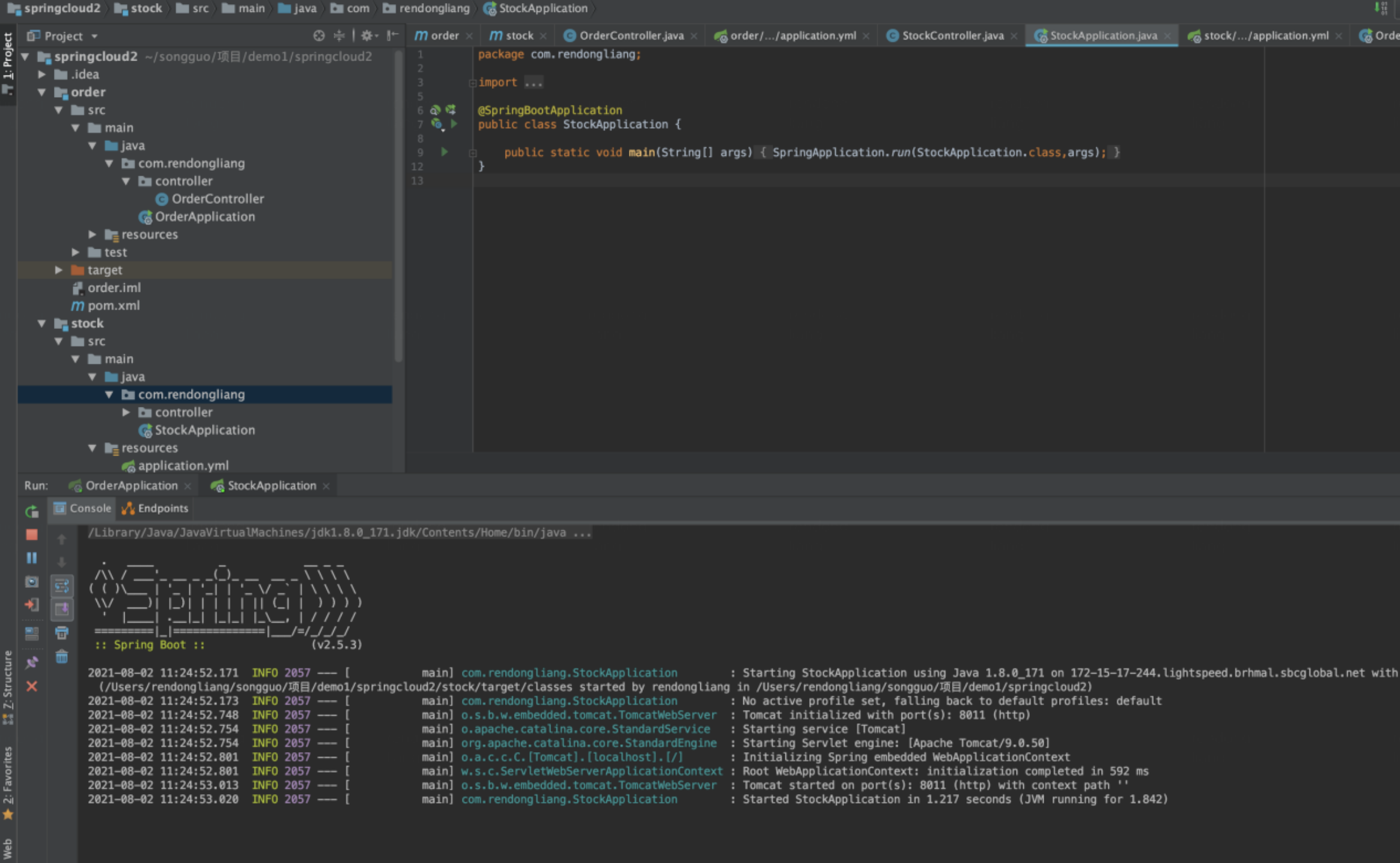Select order.iml file in tree
The height and width of the screenshot is (863, 1400).
107,288
